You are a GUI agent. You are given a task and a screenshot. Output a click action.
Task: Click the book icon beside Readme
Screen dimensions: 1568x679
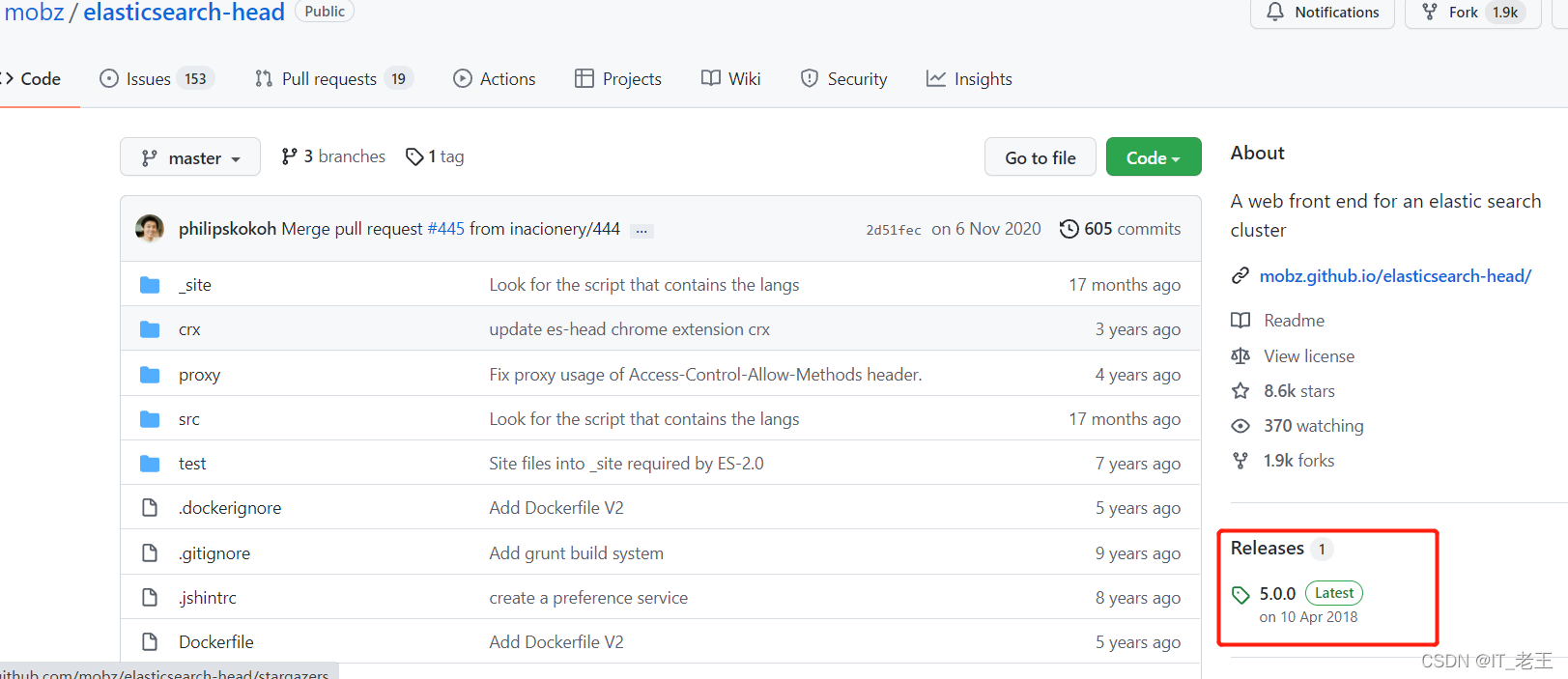[x=1240, y=321]
